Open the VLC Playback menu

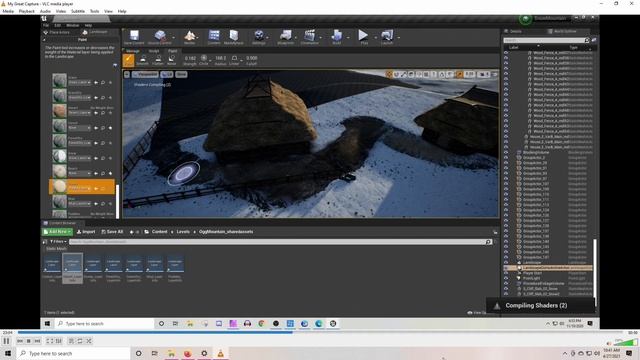[x=27, y=11]
